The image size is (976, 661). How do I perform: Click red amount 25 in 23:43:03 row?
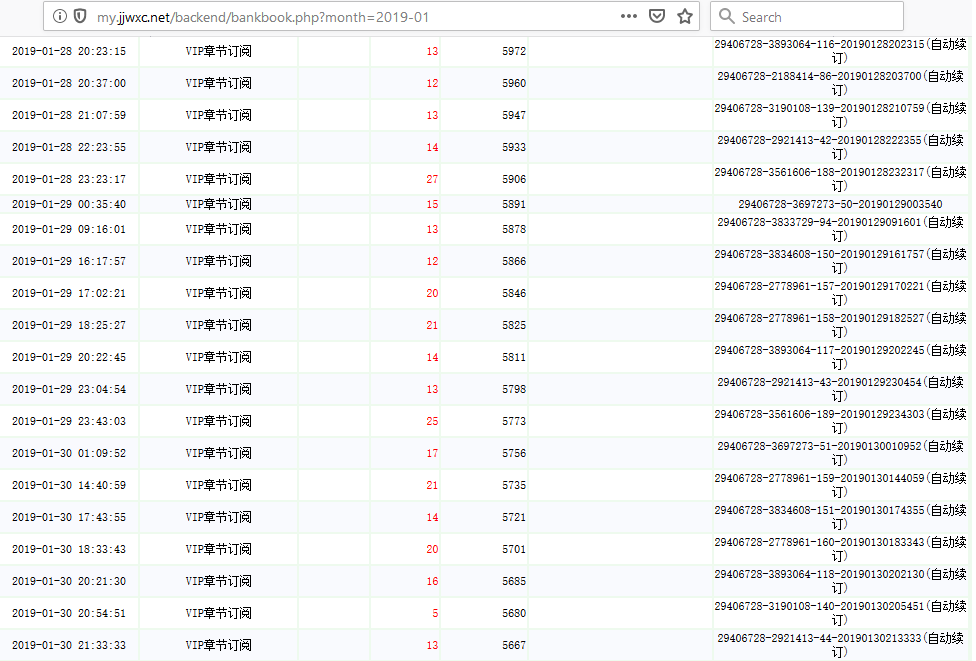click(x=433, y=421)
